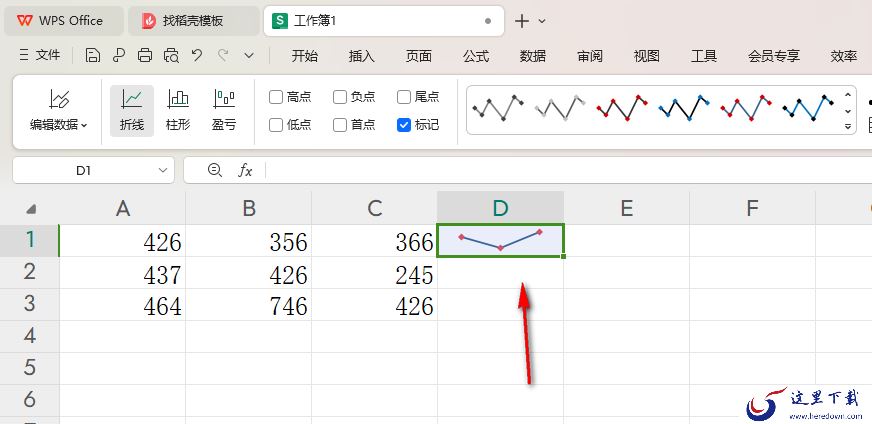Switch to the 审阅 ribbon tab

pyautogui.click(x=590, y=56)
